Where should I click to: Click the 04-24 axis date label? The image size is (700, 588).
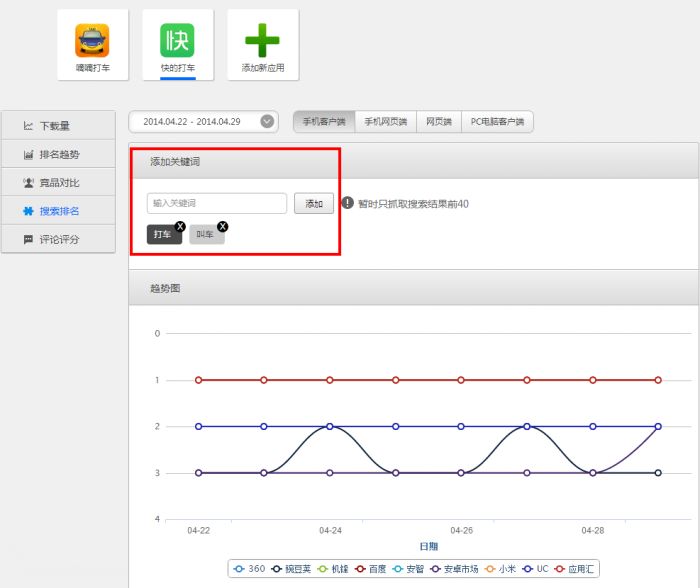pyautogui.click(x=330, y=530)
